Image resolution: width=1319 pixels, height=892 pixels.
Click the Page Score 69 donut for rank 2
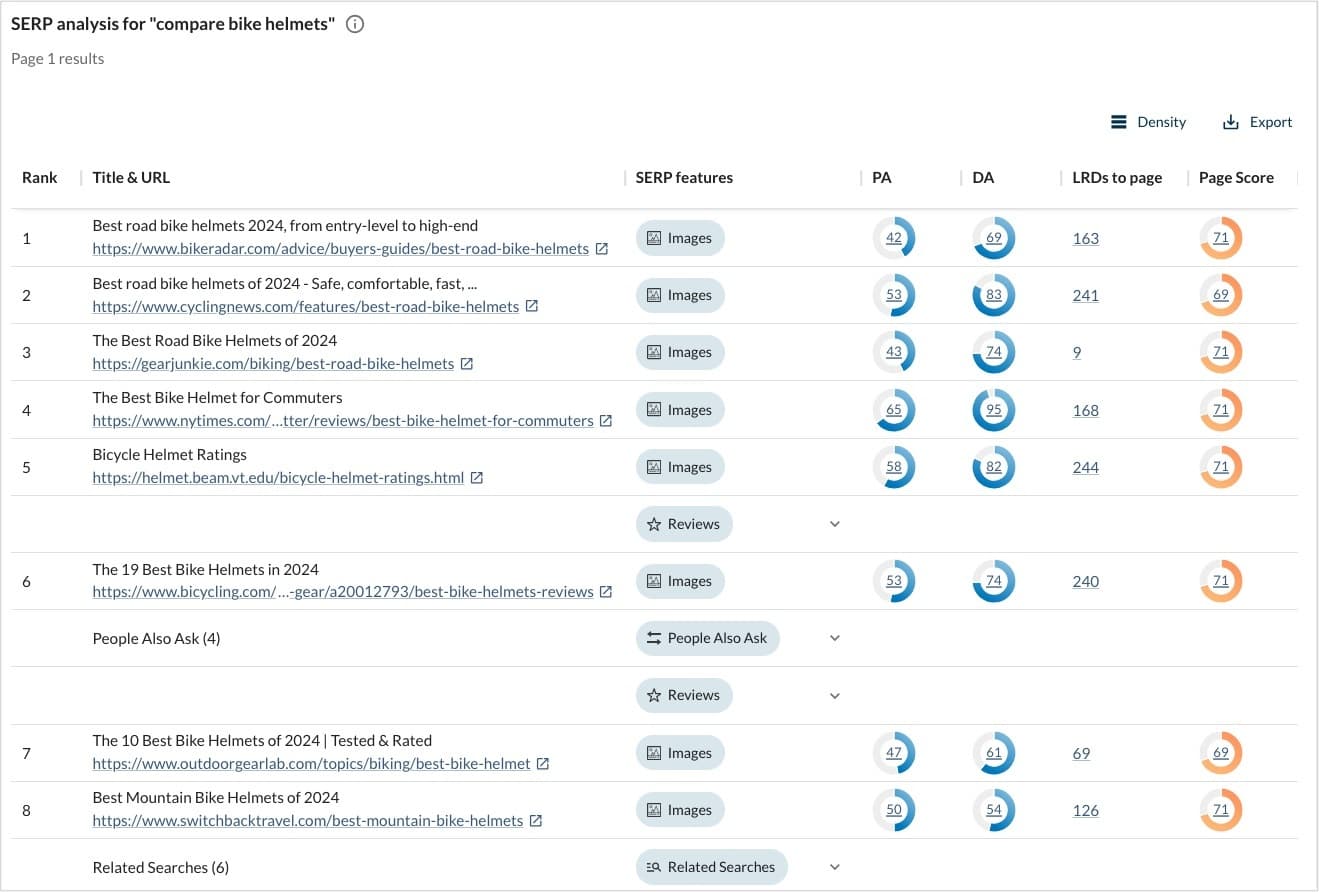pos(1220,296)
